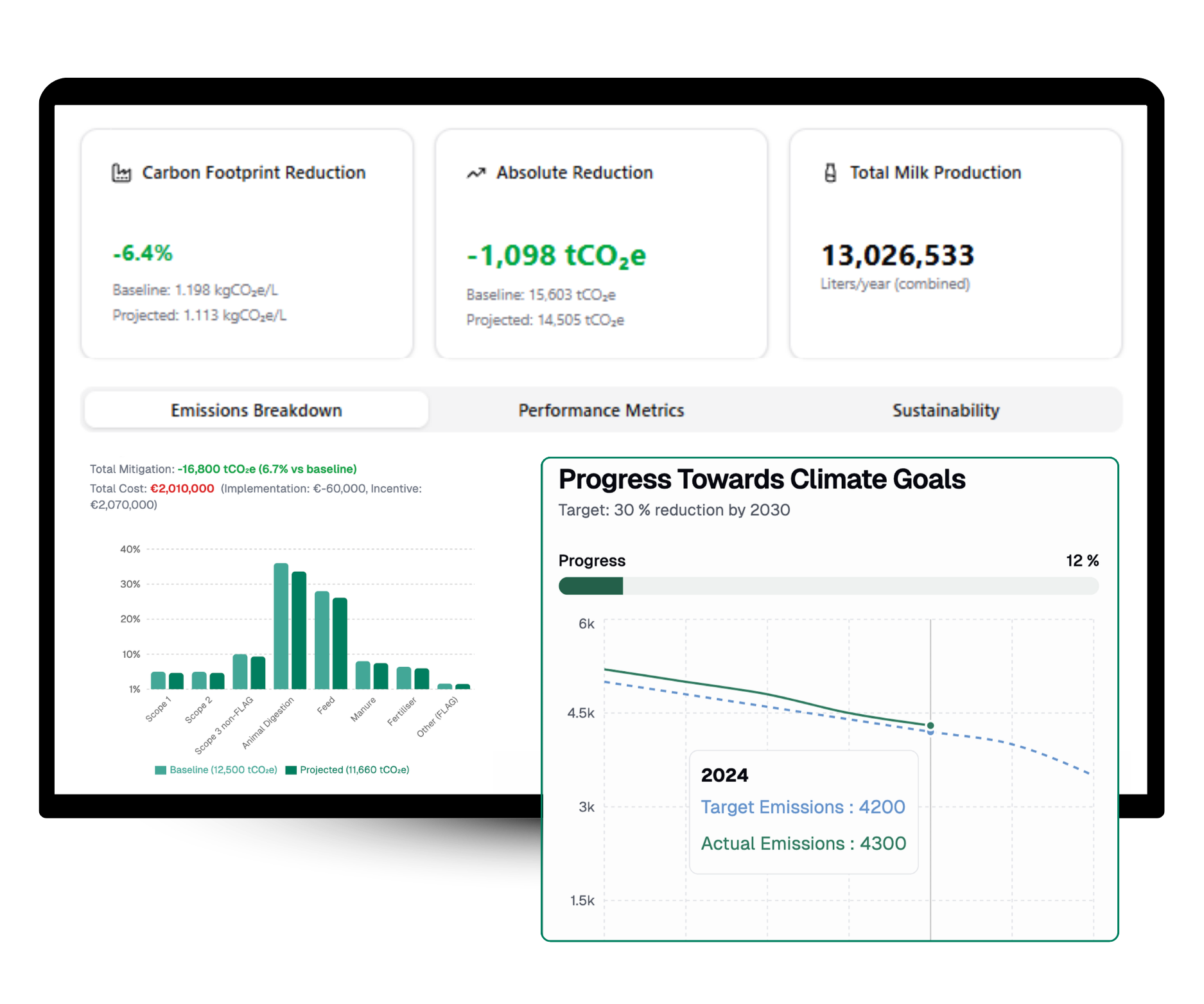
Task: Open the Sustainability tab
Action: coord(945,410)
